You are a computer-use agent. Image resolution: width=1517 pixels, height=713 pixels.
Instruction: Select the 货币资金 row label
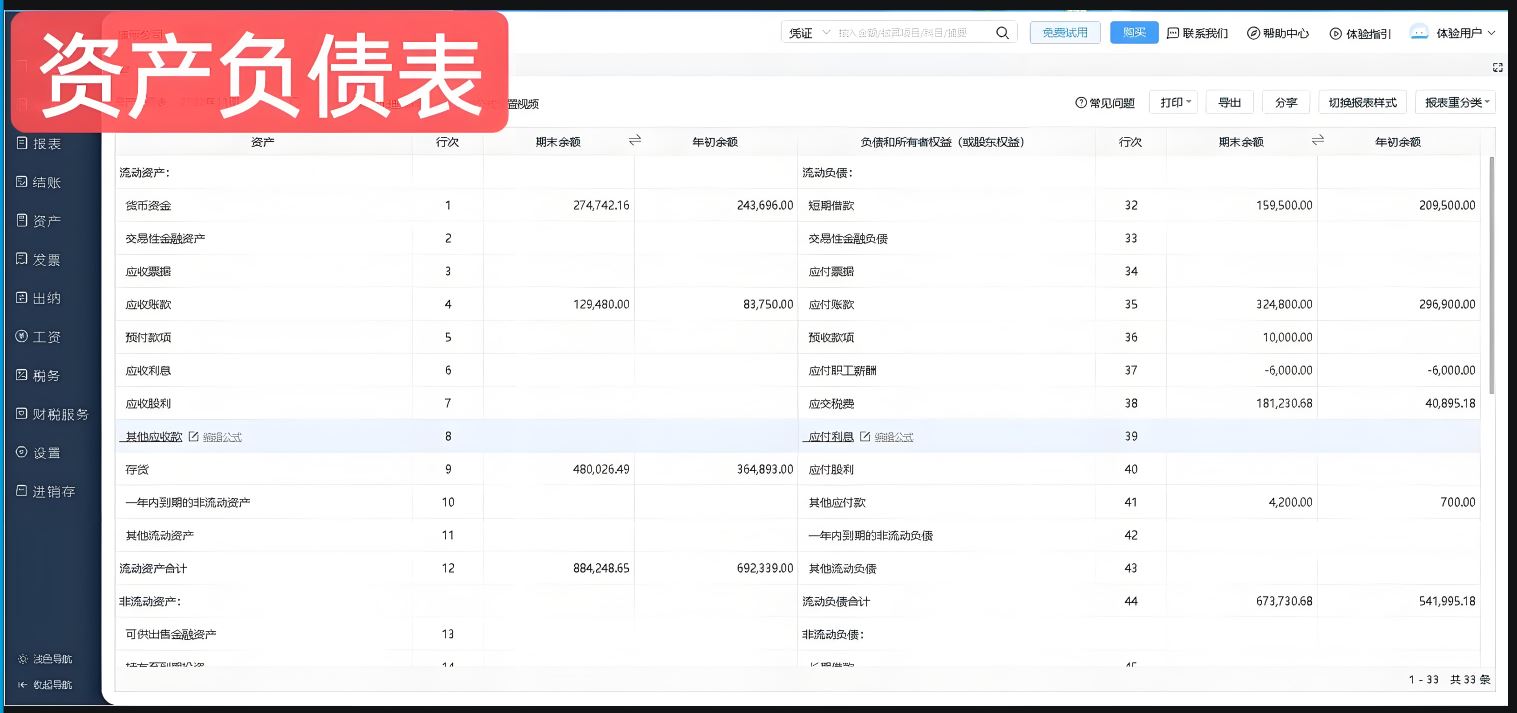click(x=148, y=206)
